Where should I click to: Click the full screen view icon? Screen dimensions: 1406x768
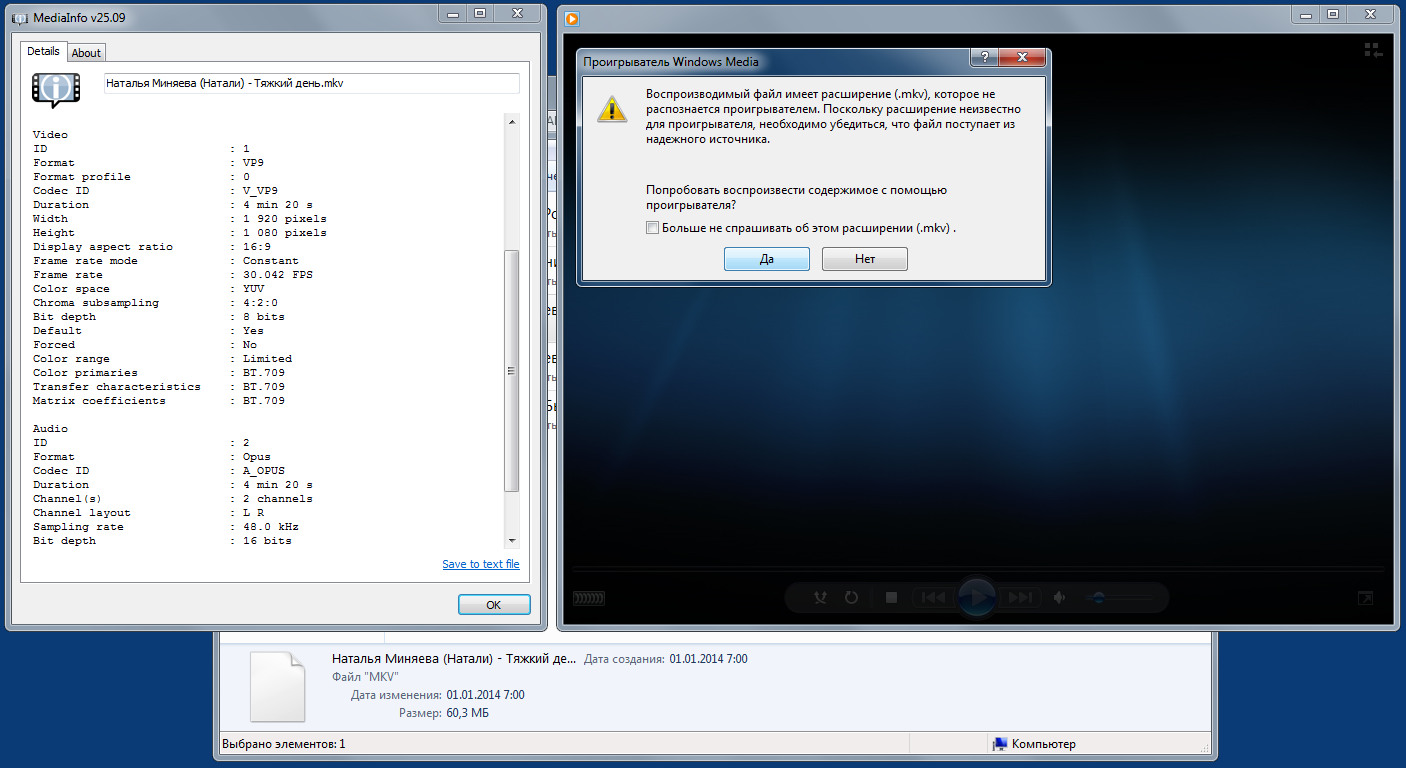1365,599
